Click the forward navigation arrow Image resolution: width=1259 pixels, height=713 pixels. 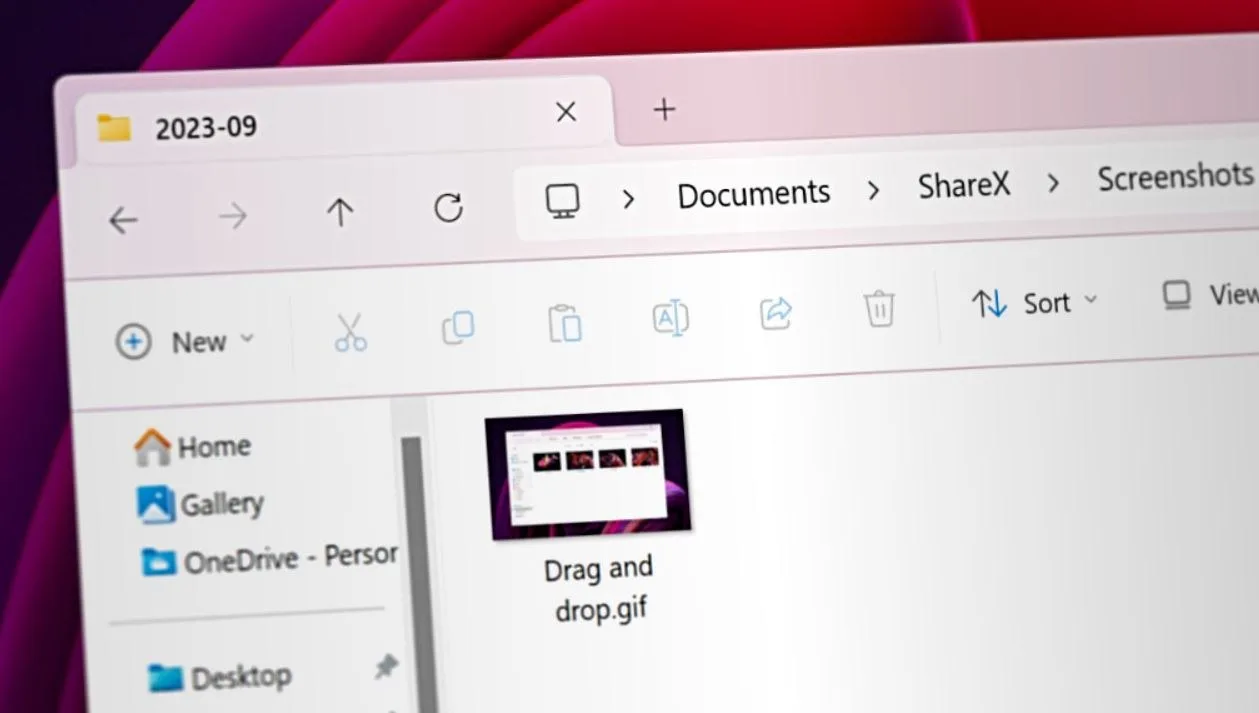[x=232, y=216]
